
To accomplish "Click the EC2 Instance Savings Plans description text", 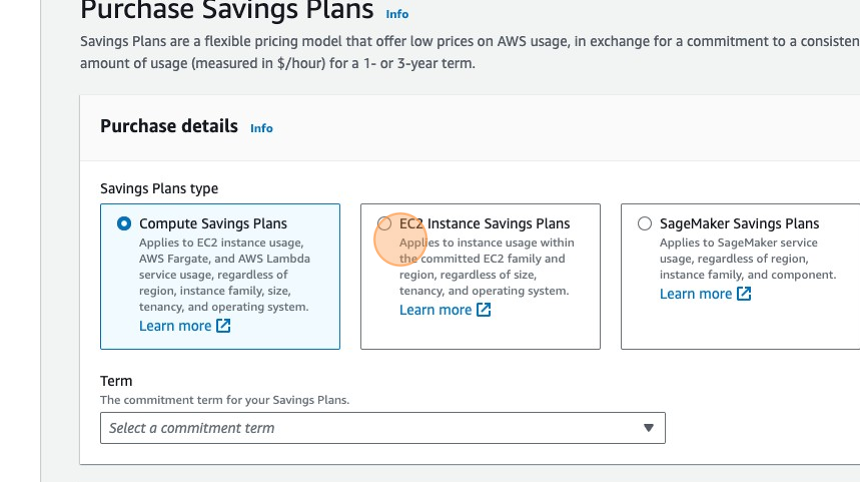I will [x=486, y=267].
